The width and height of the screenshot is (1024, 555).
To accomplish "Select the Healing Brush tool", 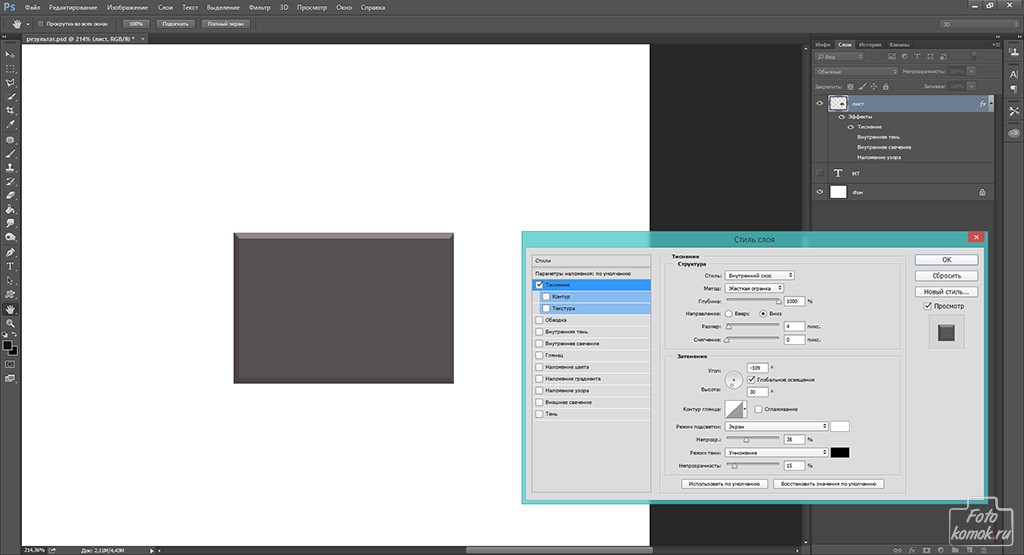I will 10,140.
